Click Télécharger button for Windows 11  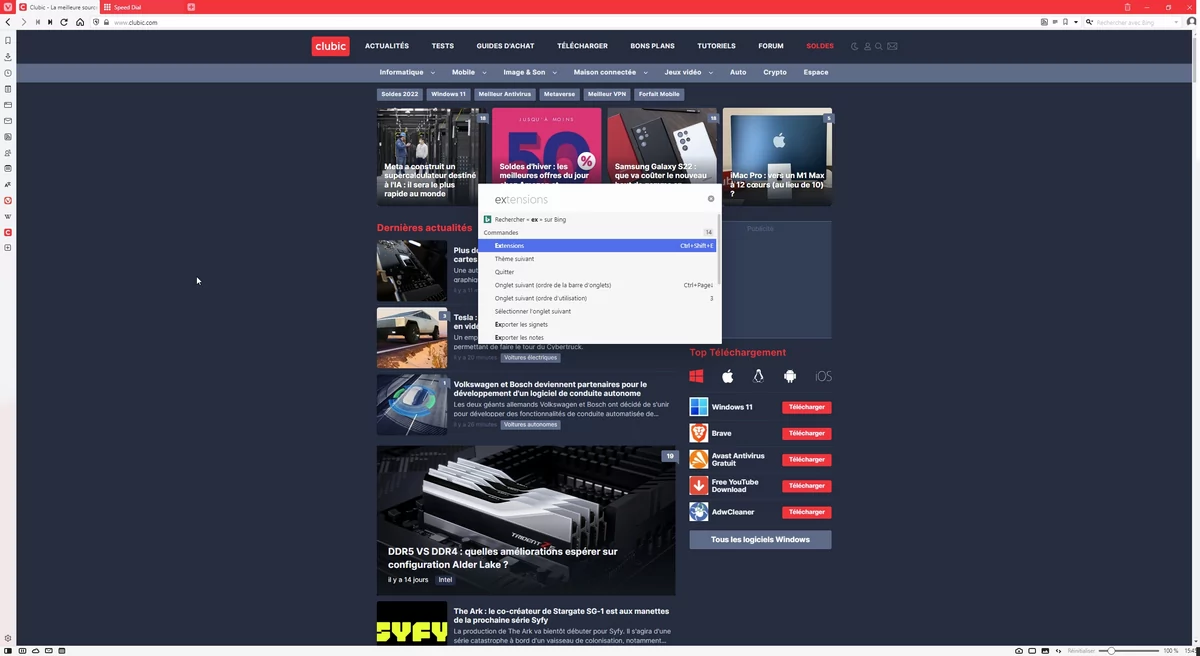coord(806,407)
